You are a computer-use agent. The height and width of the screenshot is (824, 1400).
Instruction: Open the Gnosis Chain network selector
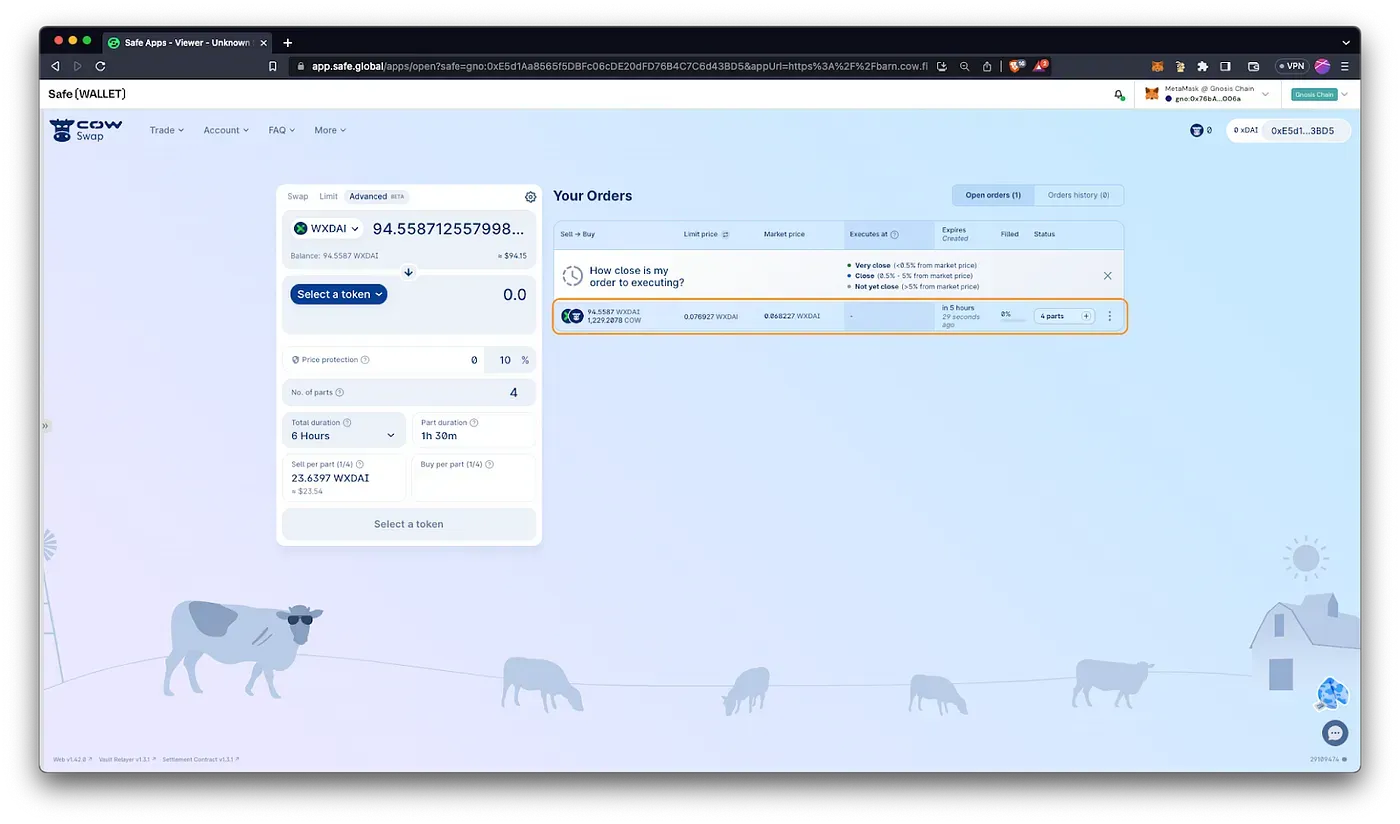tap(1319, 94)
